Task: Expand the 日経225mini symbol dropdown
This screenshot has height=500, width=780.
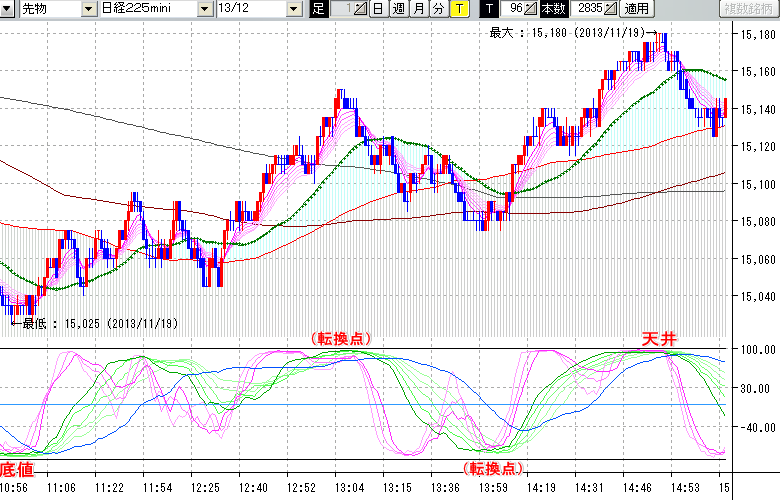Action: pos(205,9)
